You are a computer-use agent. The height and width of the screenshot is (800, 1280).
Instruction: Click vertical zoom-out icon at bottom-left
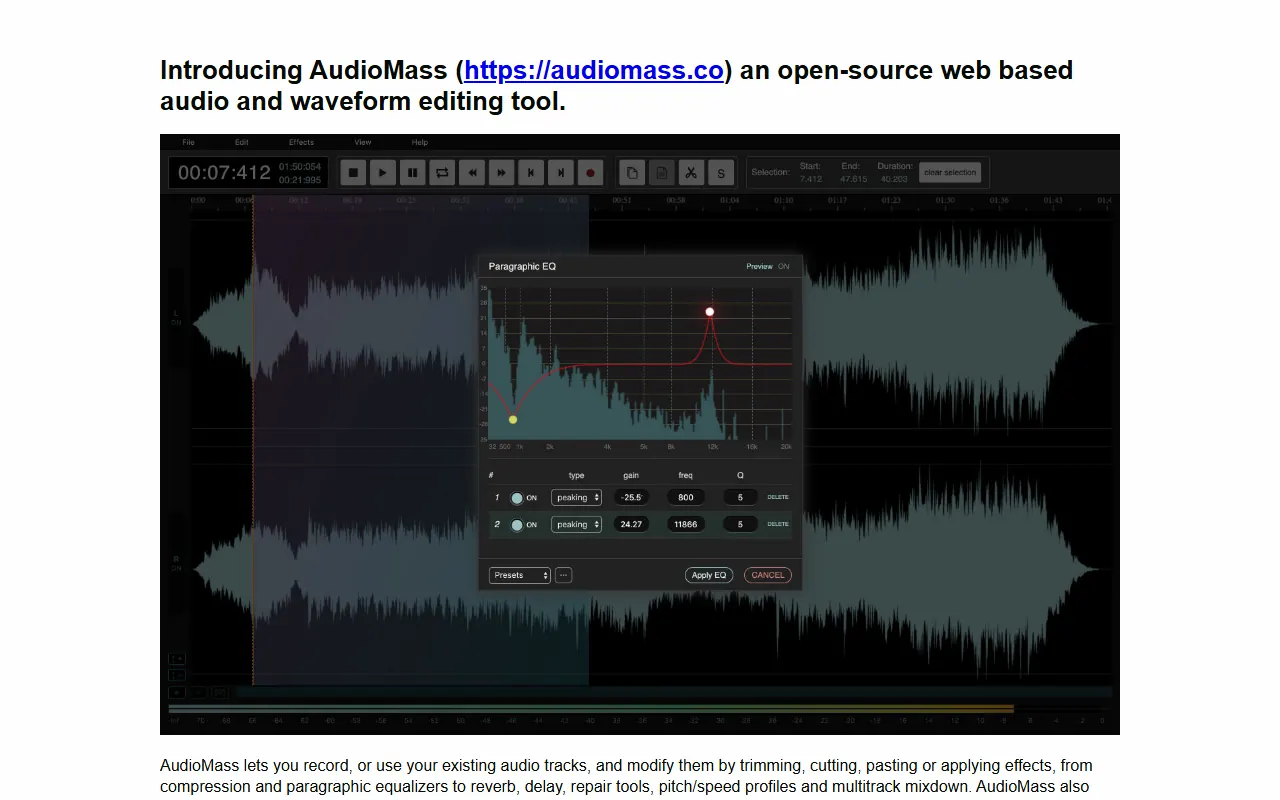click(x=177, y=675)
